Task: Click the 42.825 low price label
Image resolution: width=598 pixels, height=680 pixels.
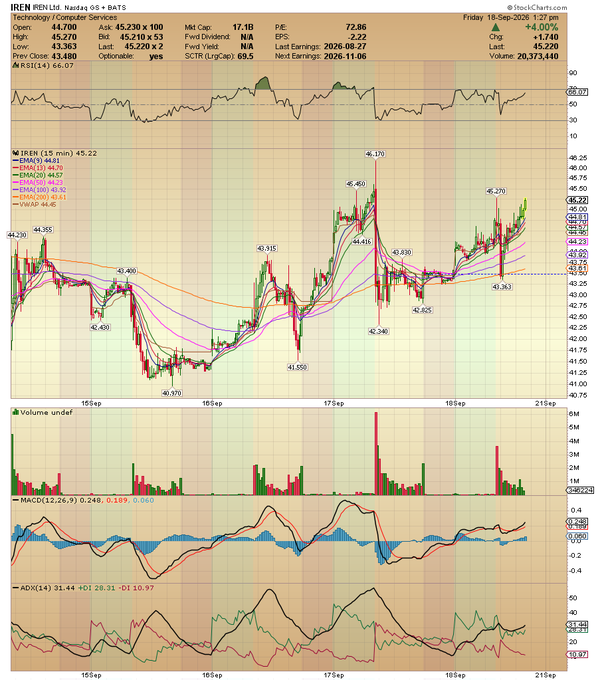Action: tap(422, 310)
